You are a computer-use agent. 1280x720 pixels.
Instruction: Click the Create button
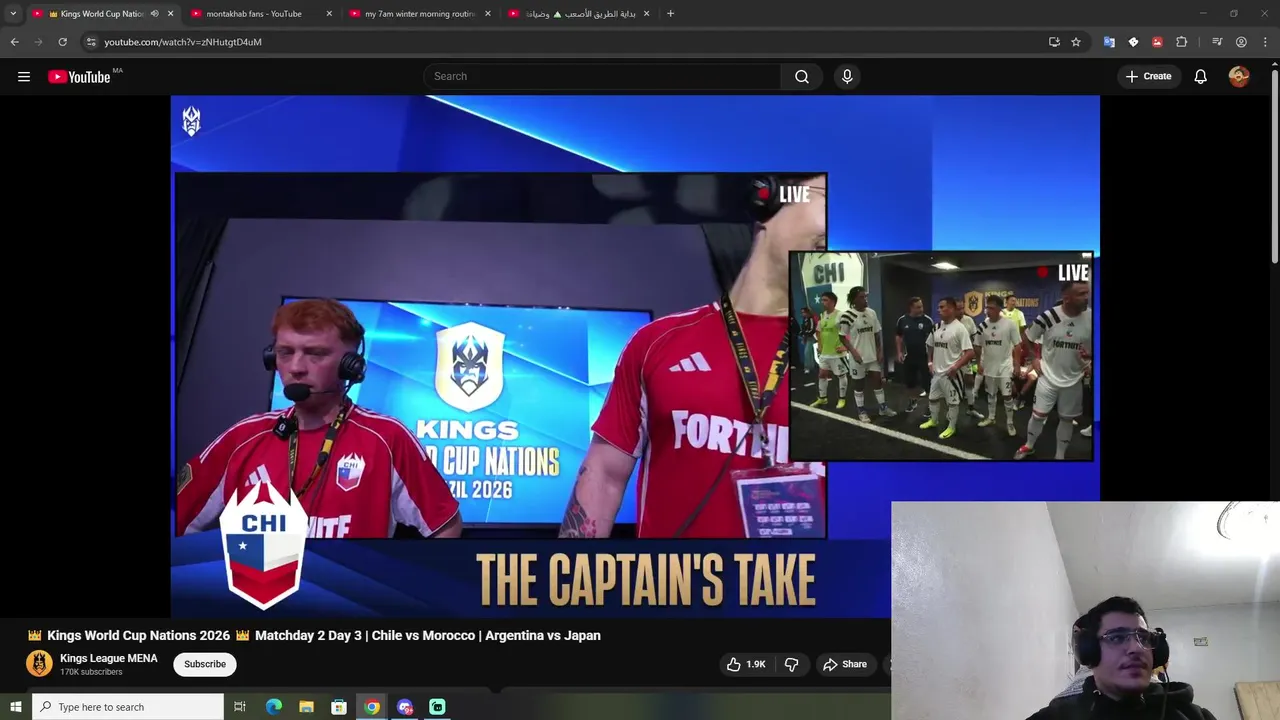(1148, 76)
